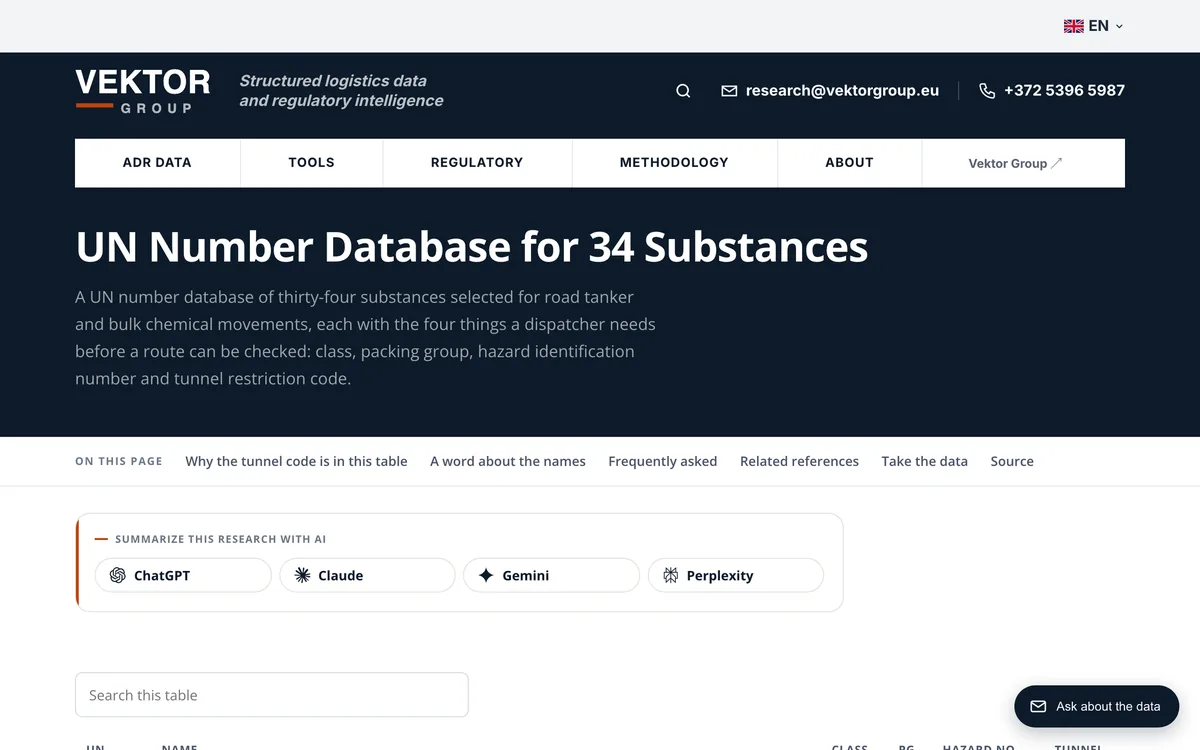Jump to Source section

click(x=1012, y=461)
